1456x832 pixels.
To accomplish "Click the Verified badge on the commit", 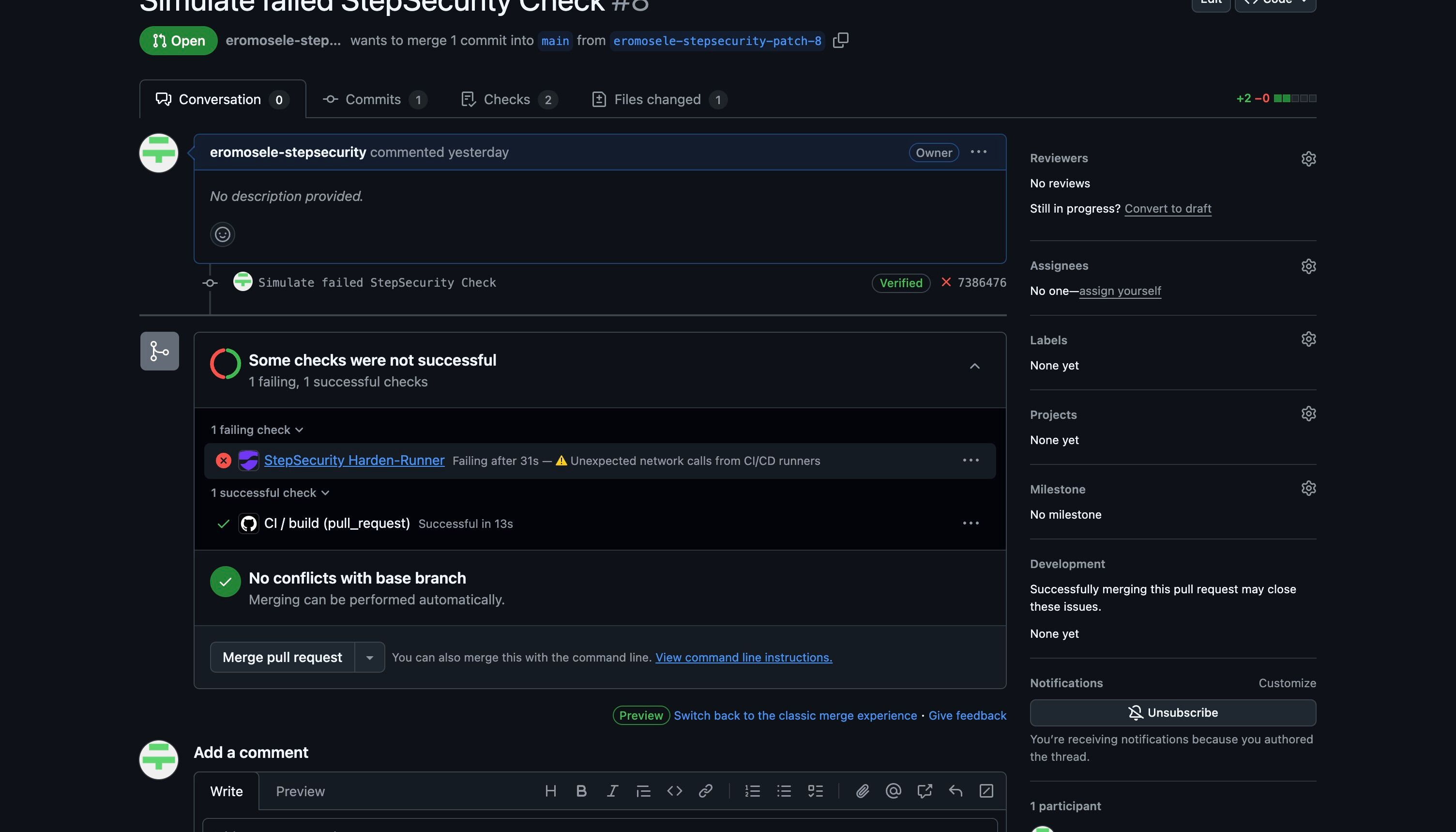I will 900,283.
